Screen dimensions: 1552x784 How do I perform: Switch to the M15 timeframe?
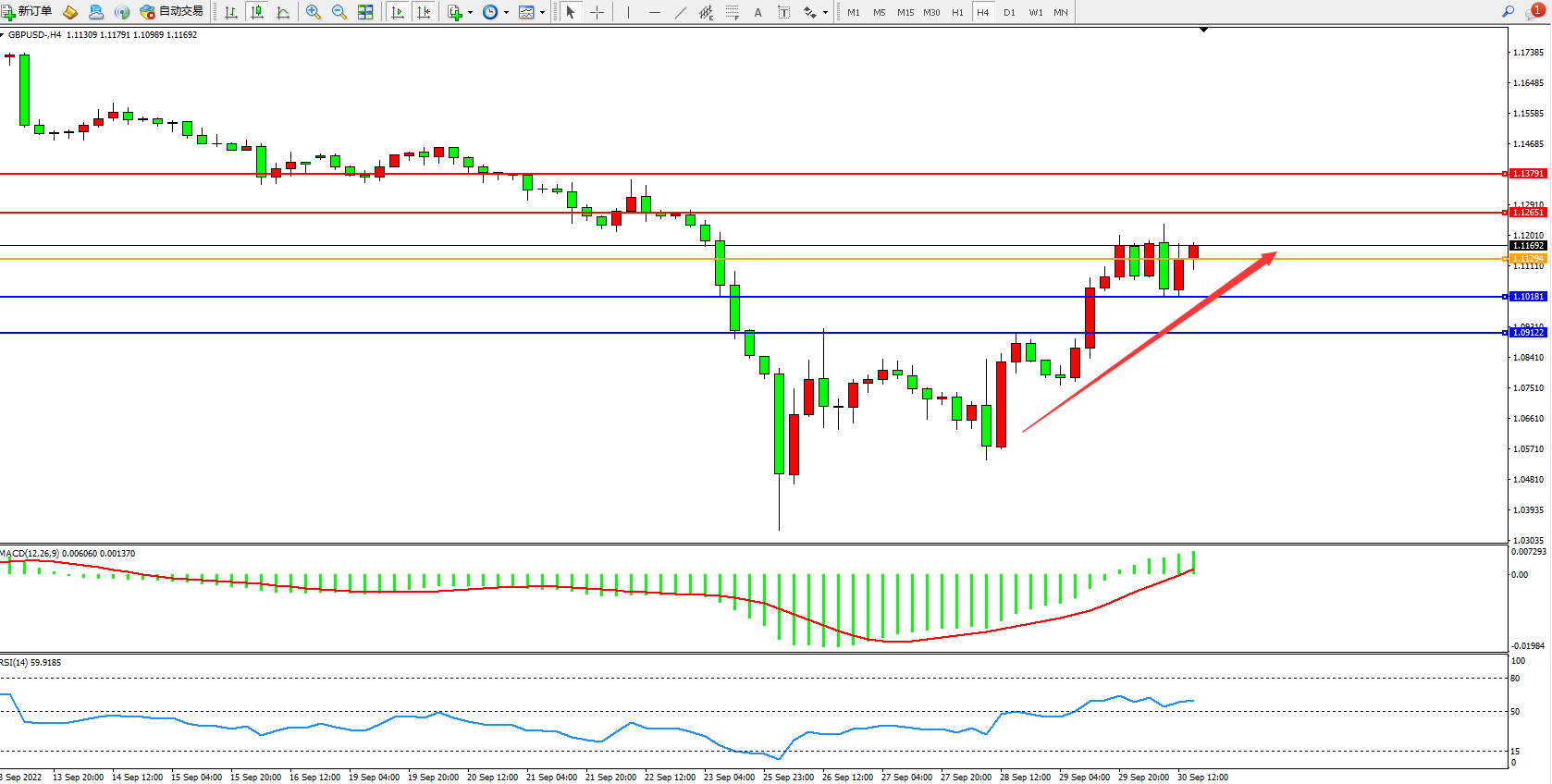905,12
